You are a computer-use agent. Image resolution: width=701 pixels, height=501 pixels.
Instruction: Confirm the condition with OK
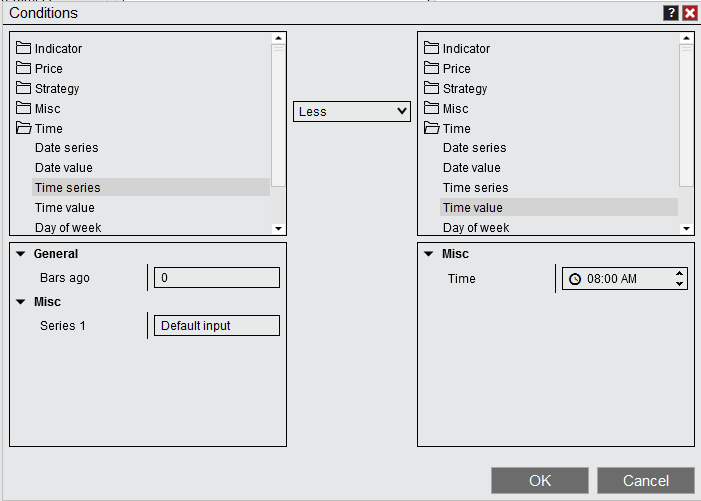tap(540, 480)
